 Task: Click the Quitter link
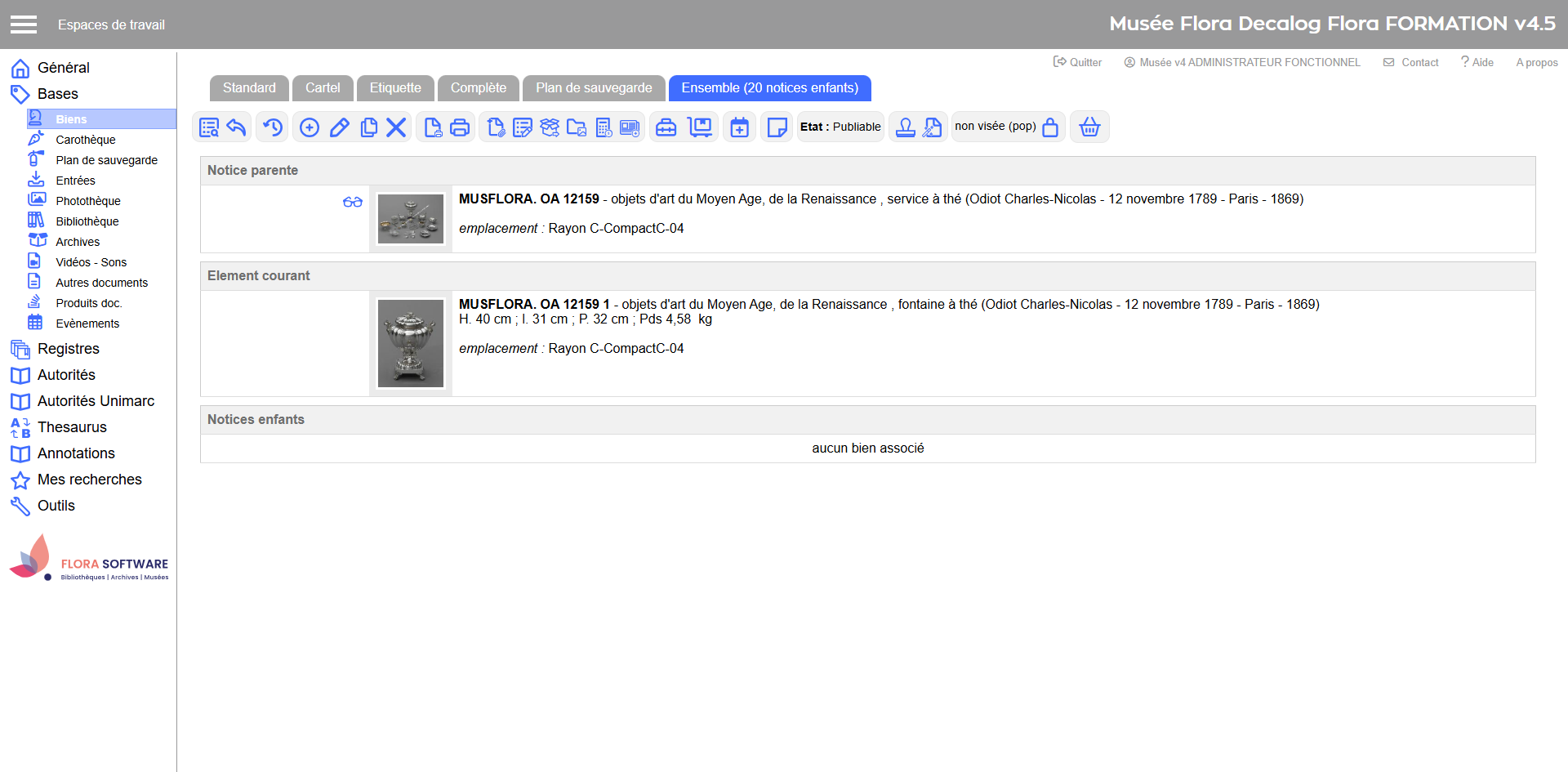[x=1078, y=62]
